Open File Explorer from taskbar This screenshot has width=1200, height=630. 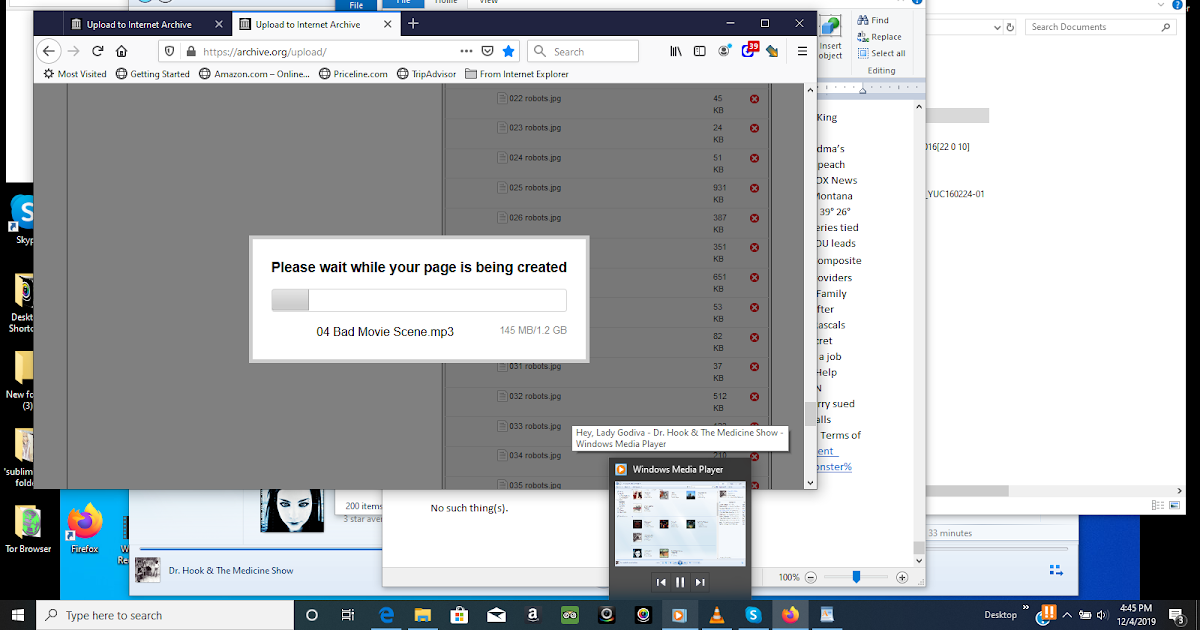tap(422, 615)
